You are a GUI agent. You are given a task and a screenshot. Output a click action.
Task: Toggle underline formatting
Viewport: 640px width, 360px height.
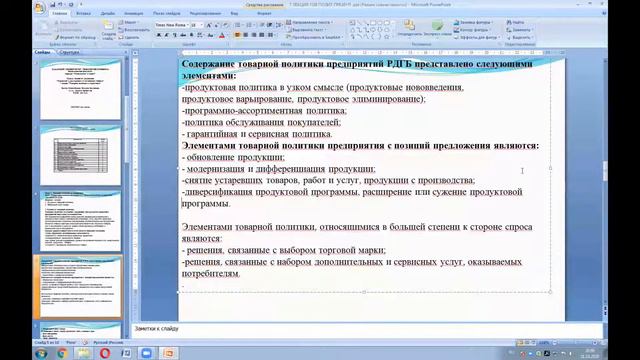[175, 35]
